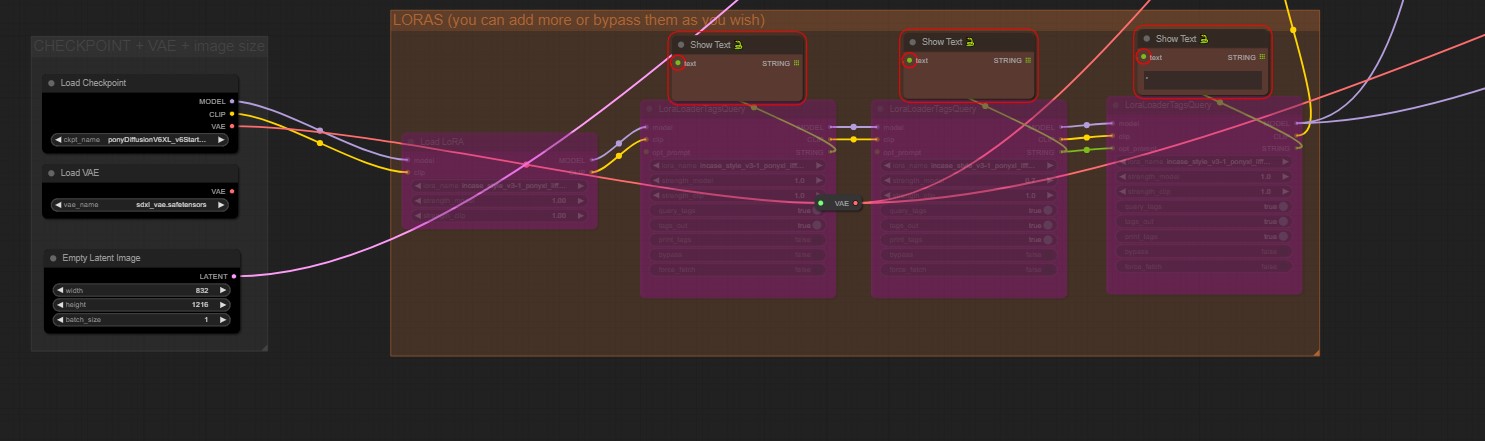Click the snake badge icon on middle Show Text
This screenshot has height=441, width=1485.
(971, 42)
